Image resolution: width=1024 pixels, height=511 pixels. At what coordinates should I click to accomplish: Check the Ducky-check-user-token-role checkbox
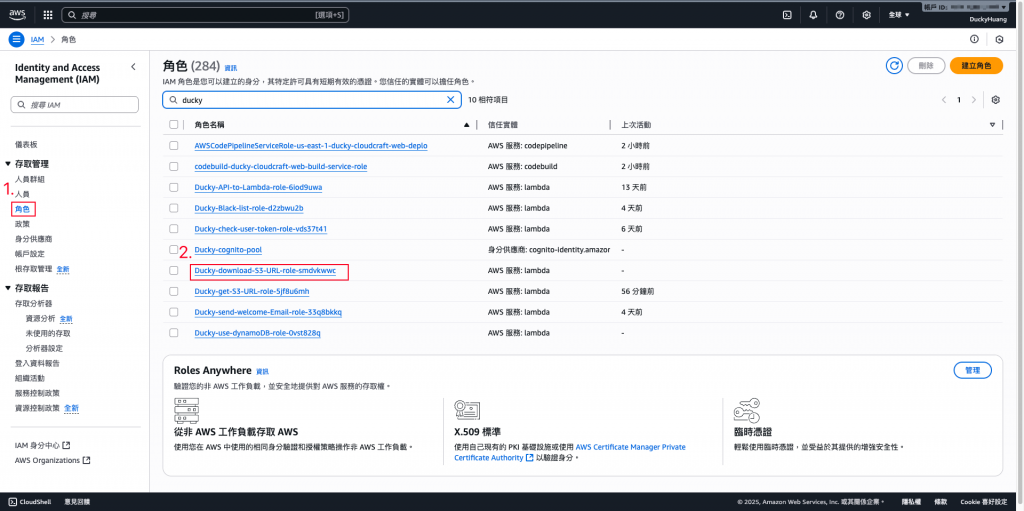coord(174,229)
